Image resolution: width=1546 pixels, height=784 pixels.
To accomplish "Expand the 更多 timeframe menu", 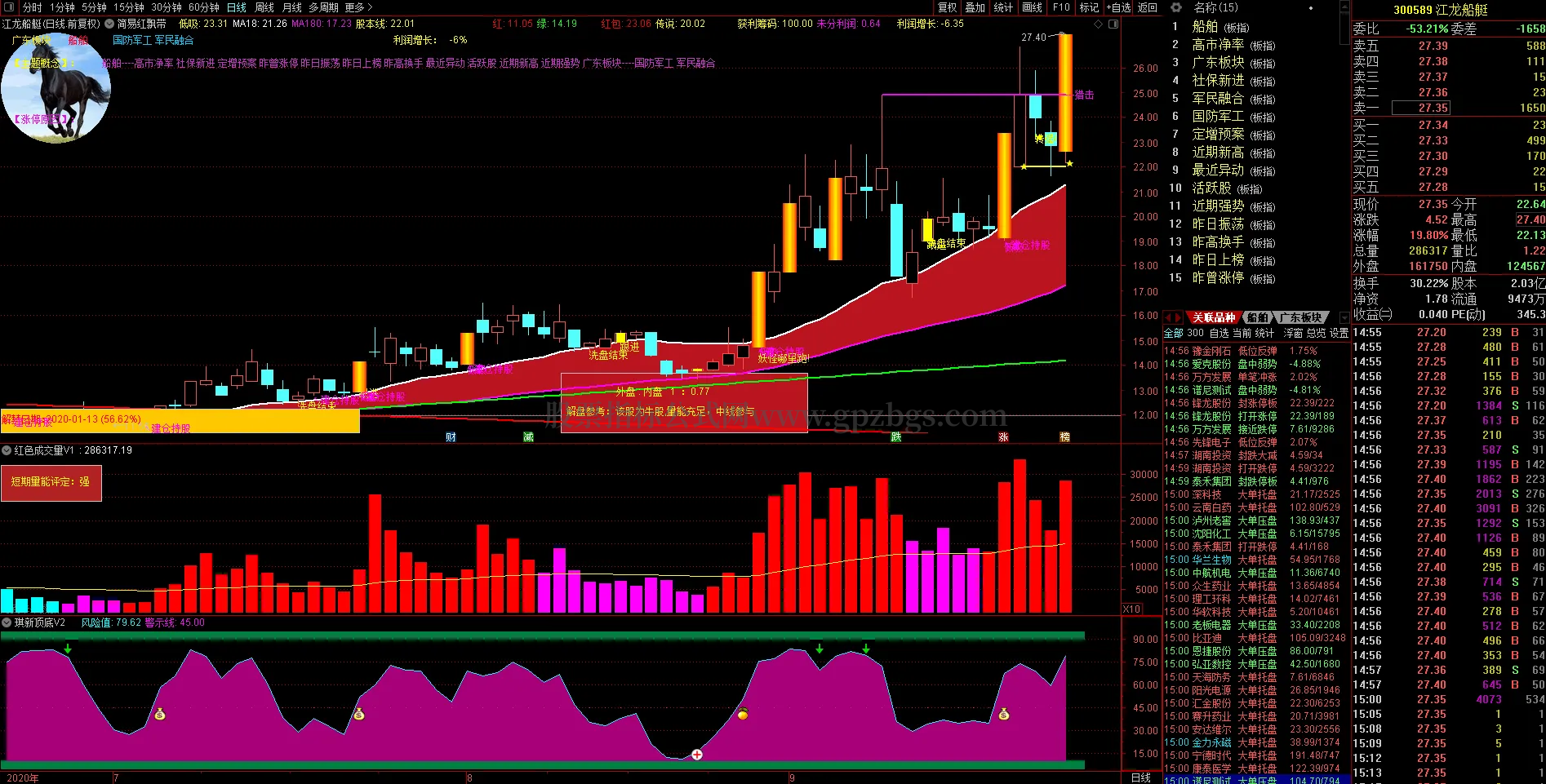I will click(358, 7).
